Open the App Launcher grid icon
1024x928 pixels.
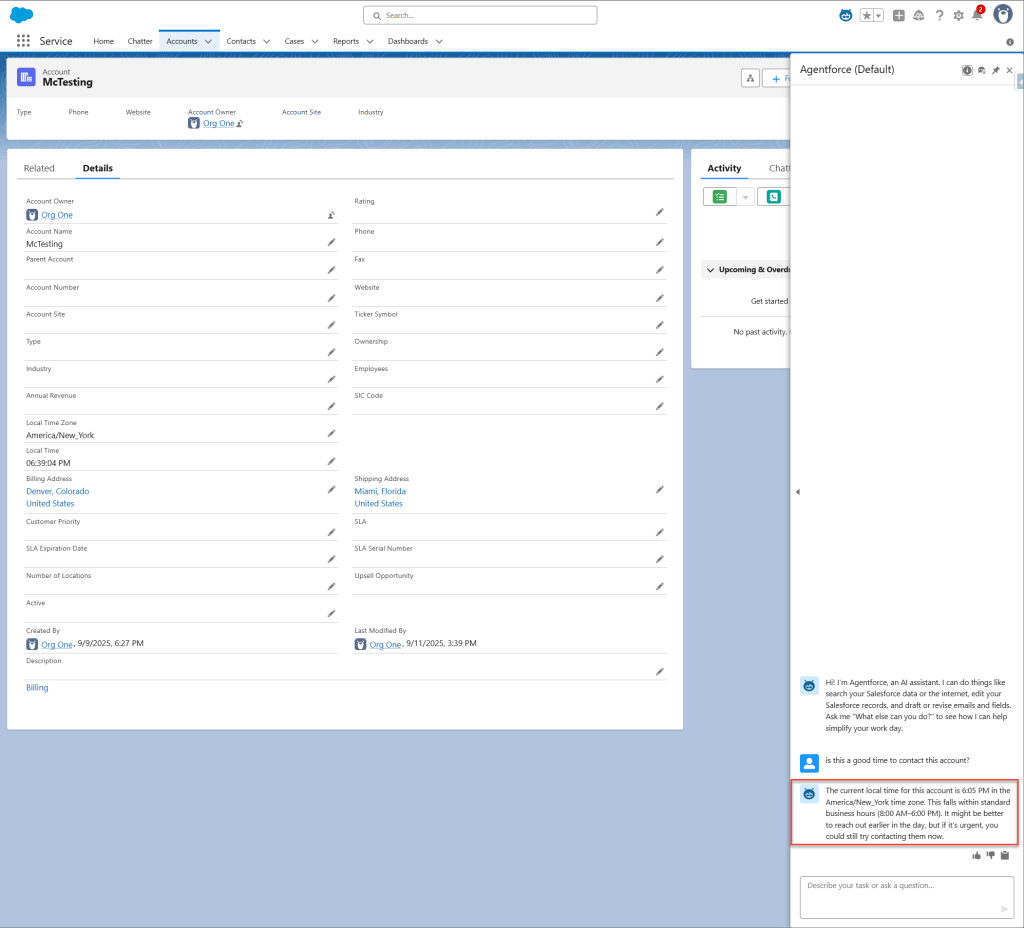click(x=23, y=41)
